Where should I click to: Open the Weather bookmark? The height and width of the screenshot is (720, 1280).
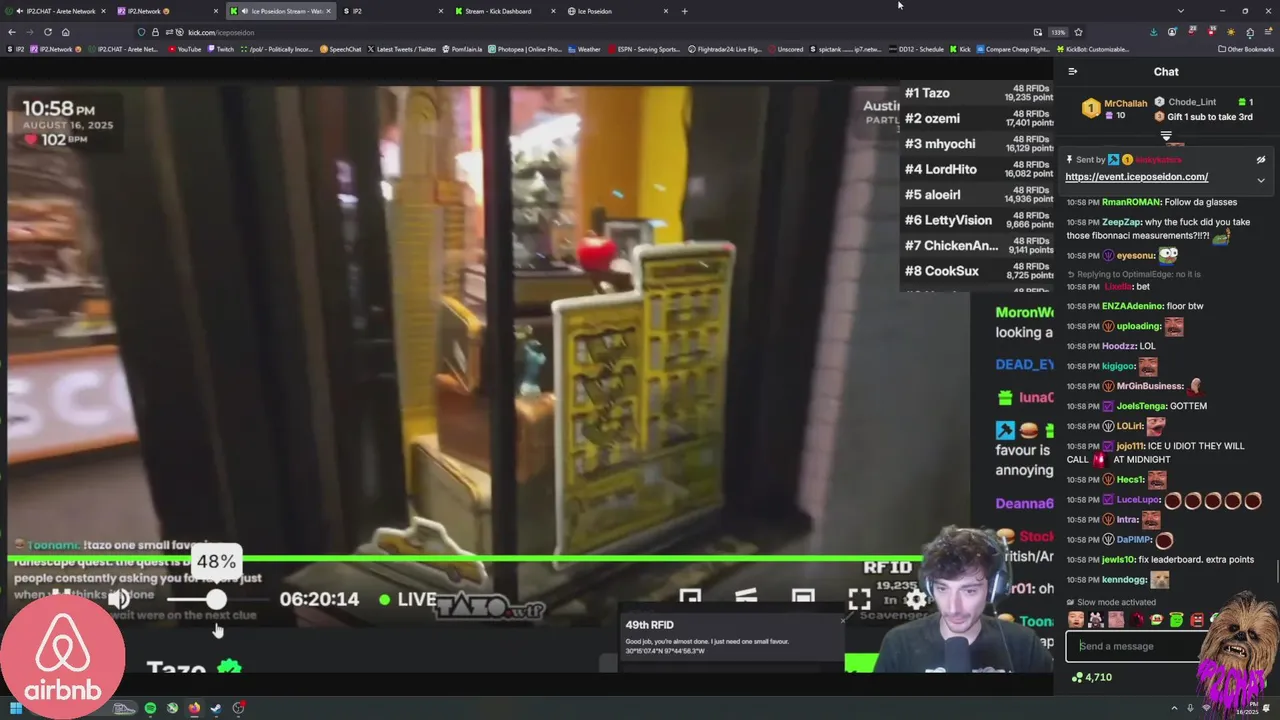583,49
